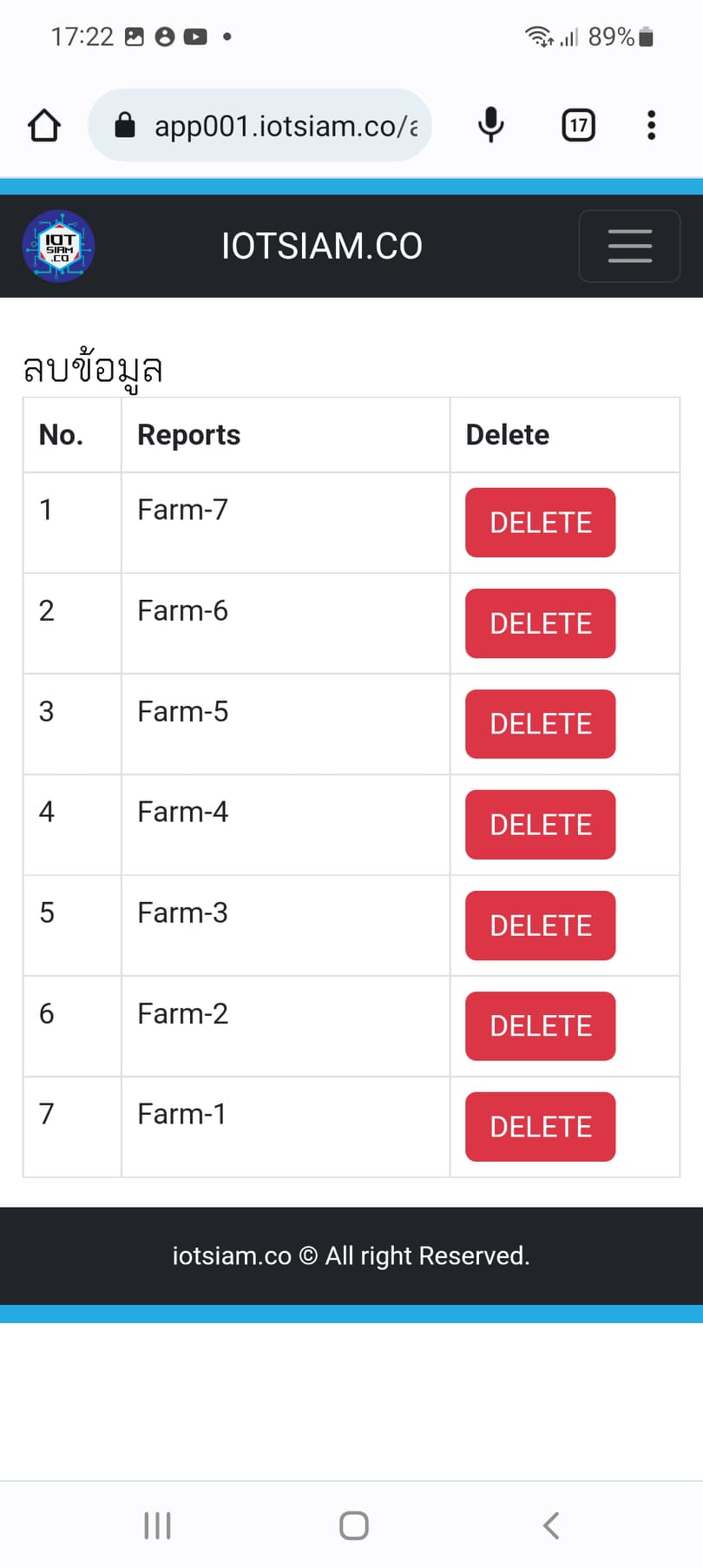Tap the site lock security icon

pos(125,125)
